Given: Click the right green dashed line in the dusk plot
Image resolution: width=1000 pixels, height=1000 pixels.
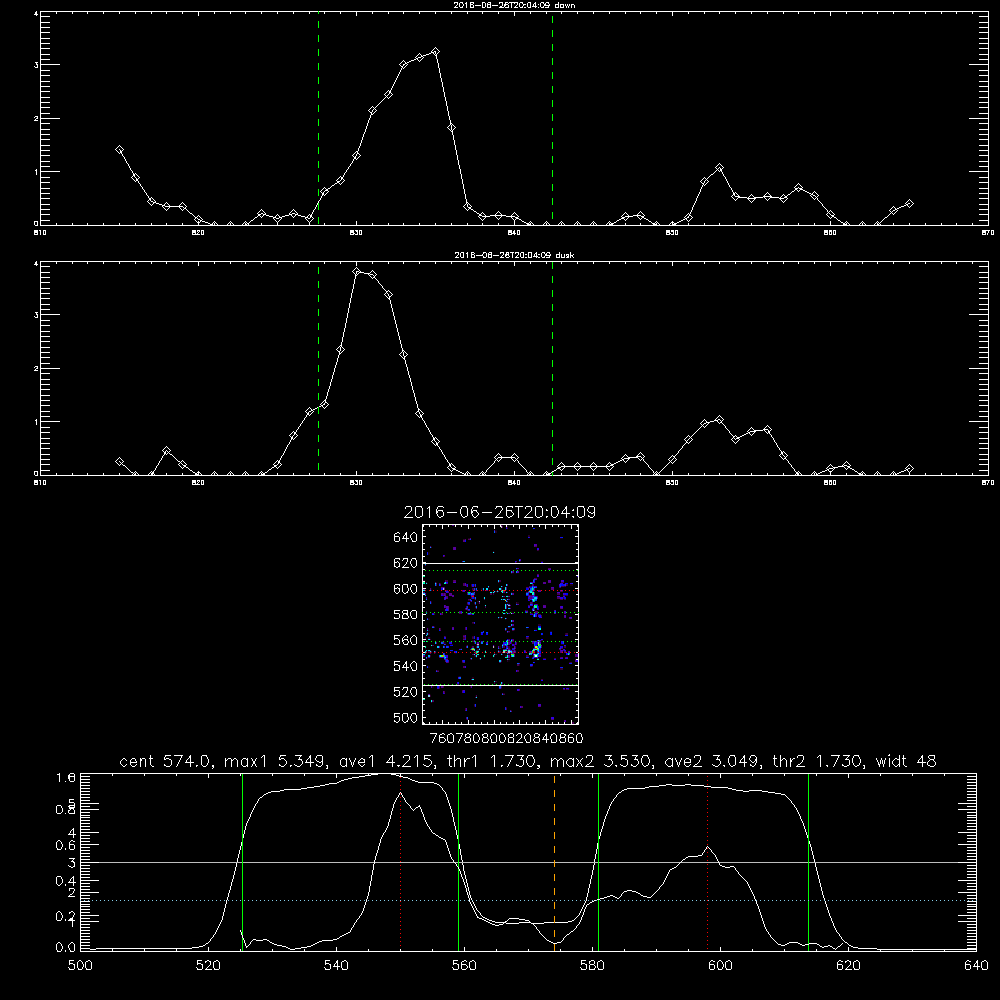Looking at the screenshot, I should [552, 369].
